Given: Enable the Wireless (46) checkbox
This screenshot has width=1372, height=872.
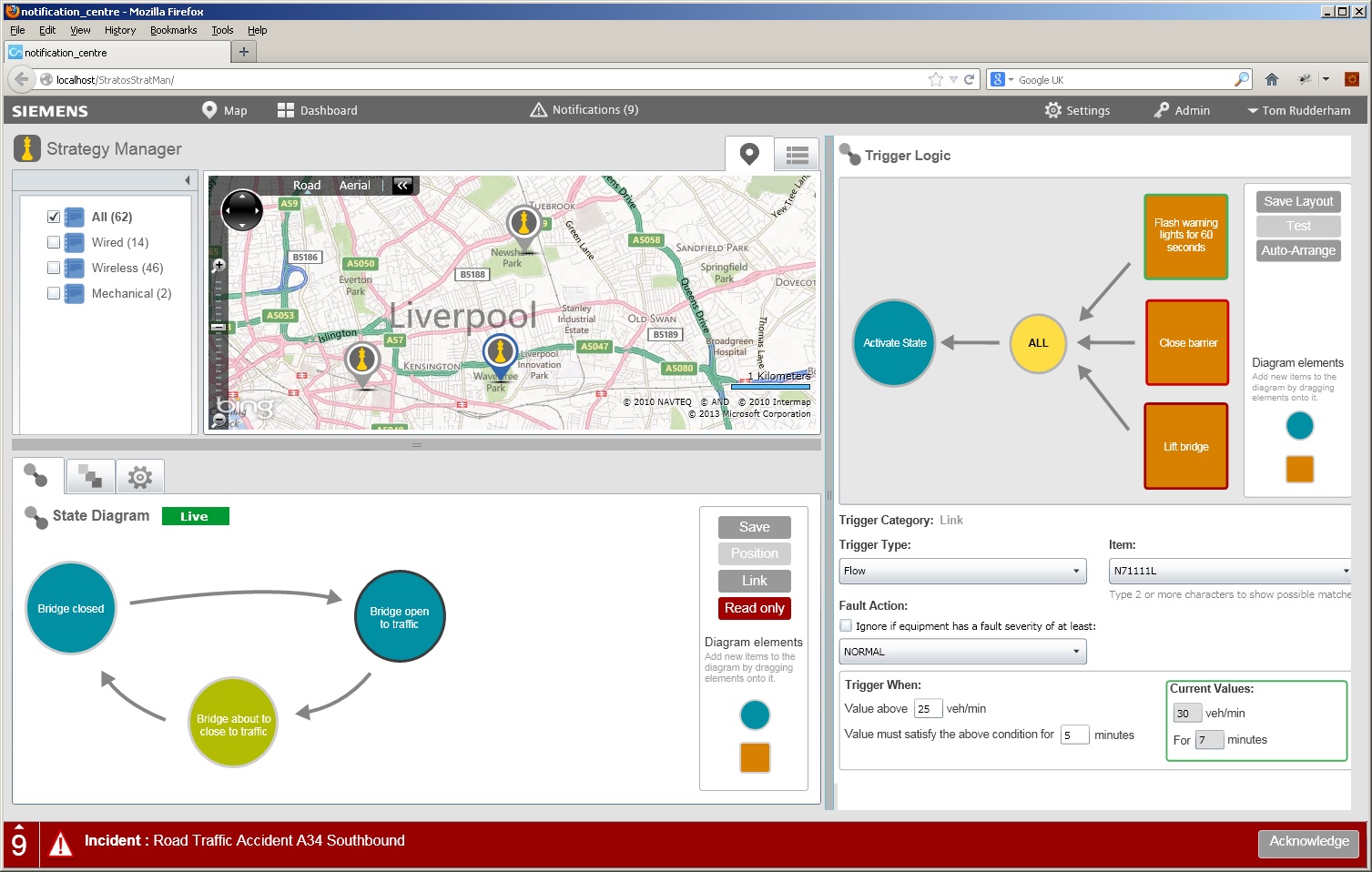Looking at the screenshot, I should point(54,268).
